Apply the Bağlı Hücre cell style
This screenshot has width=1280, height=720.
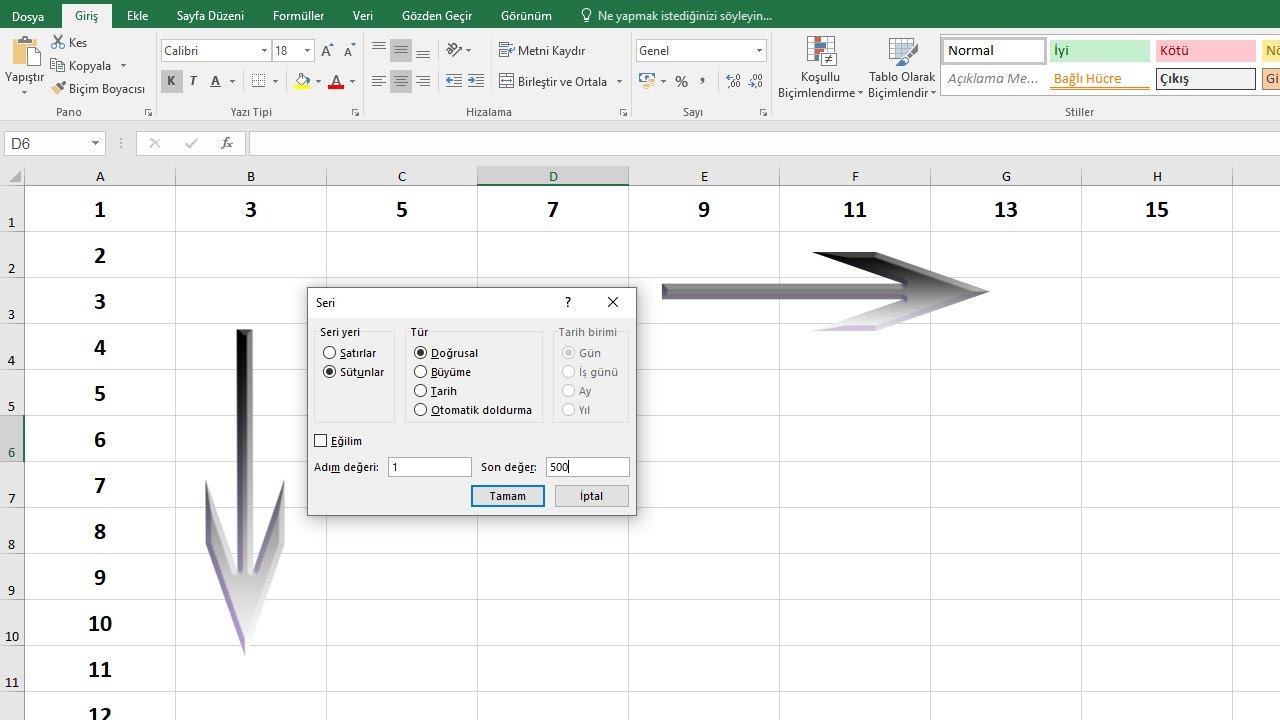tap(1100, 79)
